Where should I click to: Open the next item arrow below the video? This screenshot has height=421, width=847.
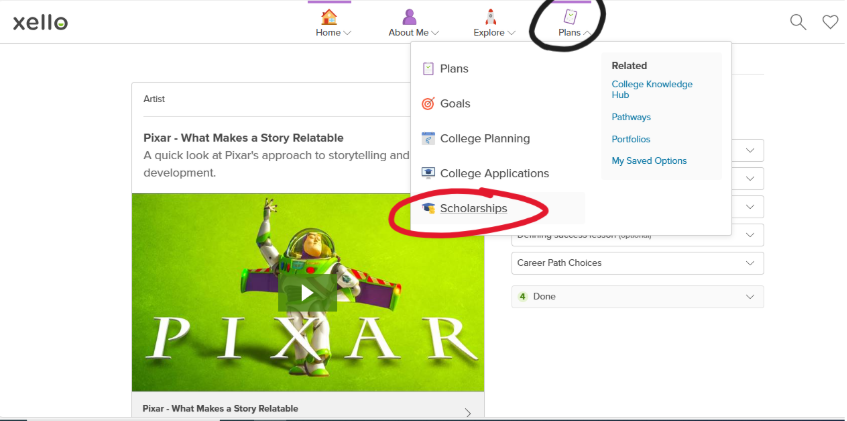pos(468,411)
